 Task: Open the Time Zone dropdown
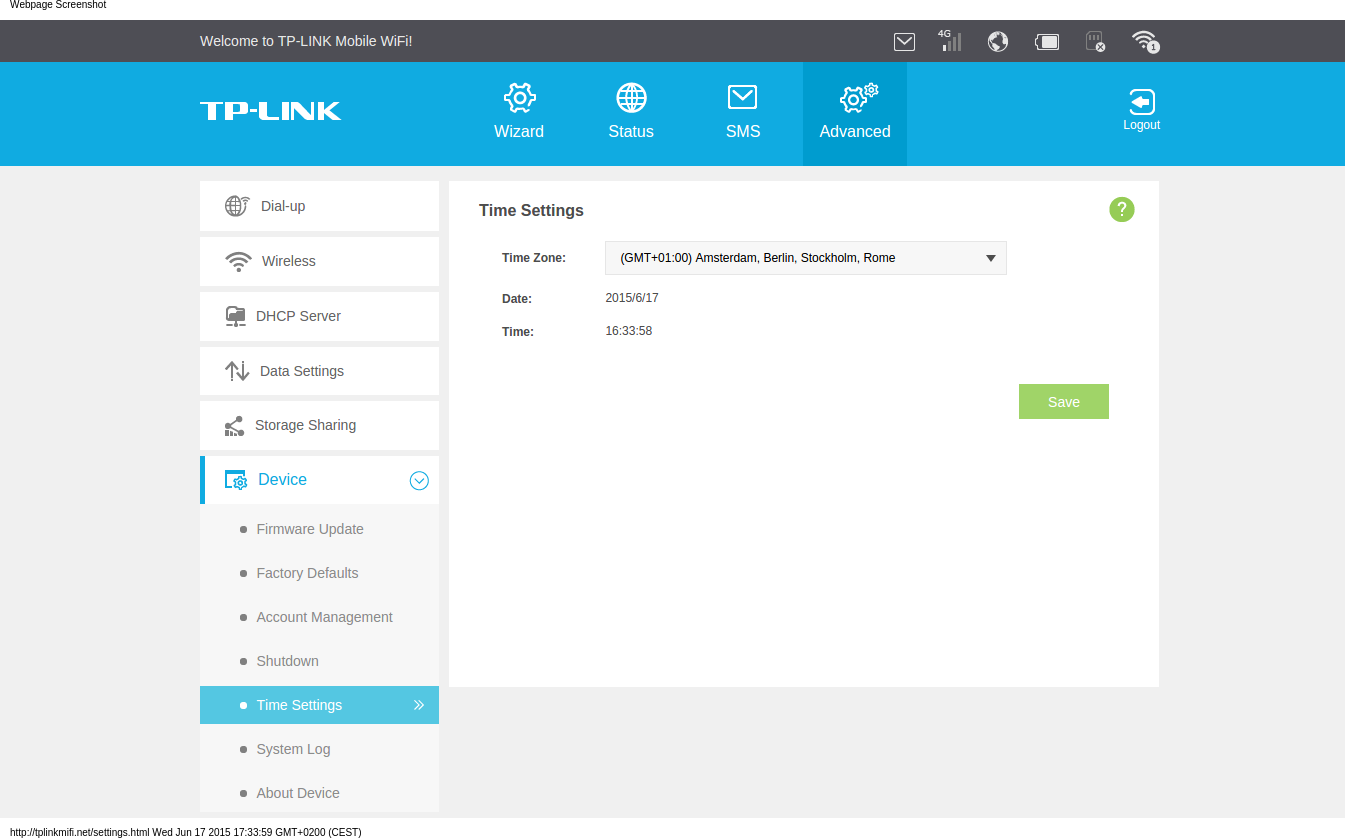click(x=805, y=258)
